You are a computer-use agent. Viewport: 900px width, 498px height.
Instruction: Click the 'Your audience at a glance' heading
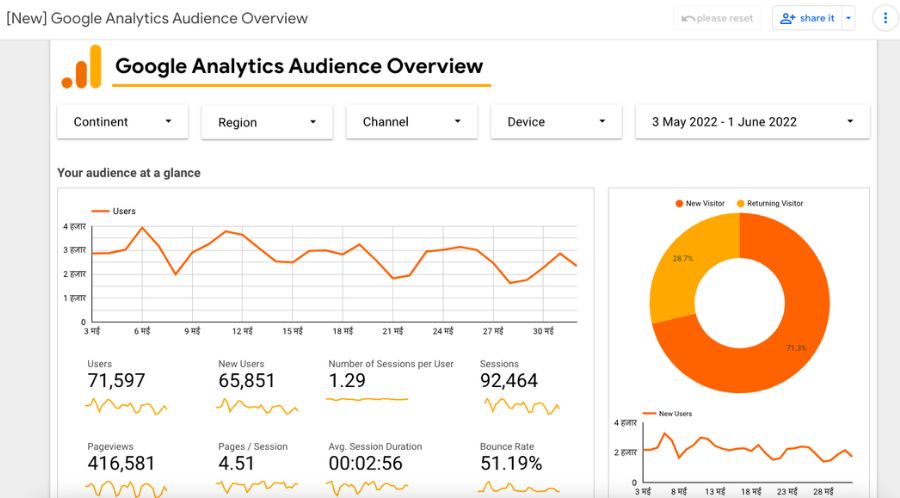click(129, 173)
